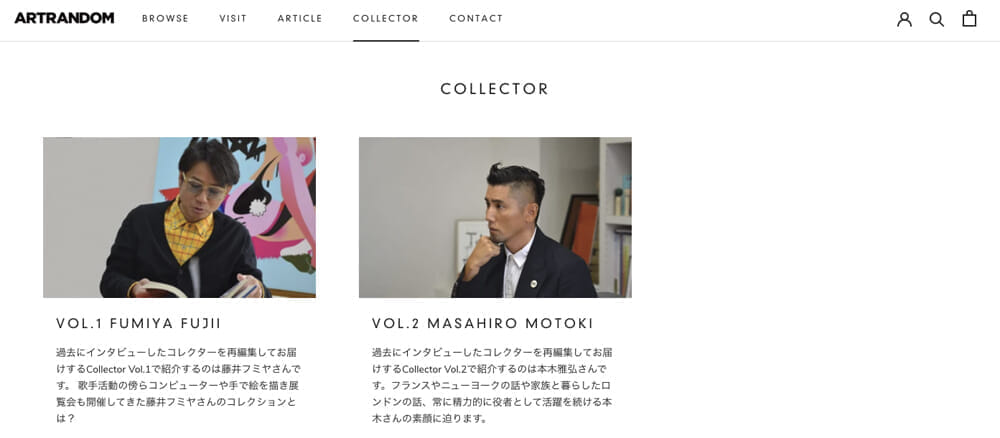Click the VOL.1 FUMIYA FUJII title
1000x438 pixels.
click(138, 324)
